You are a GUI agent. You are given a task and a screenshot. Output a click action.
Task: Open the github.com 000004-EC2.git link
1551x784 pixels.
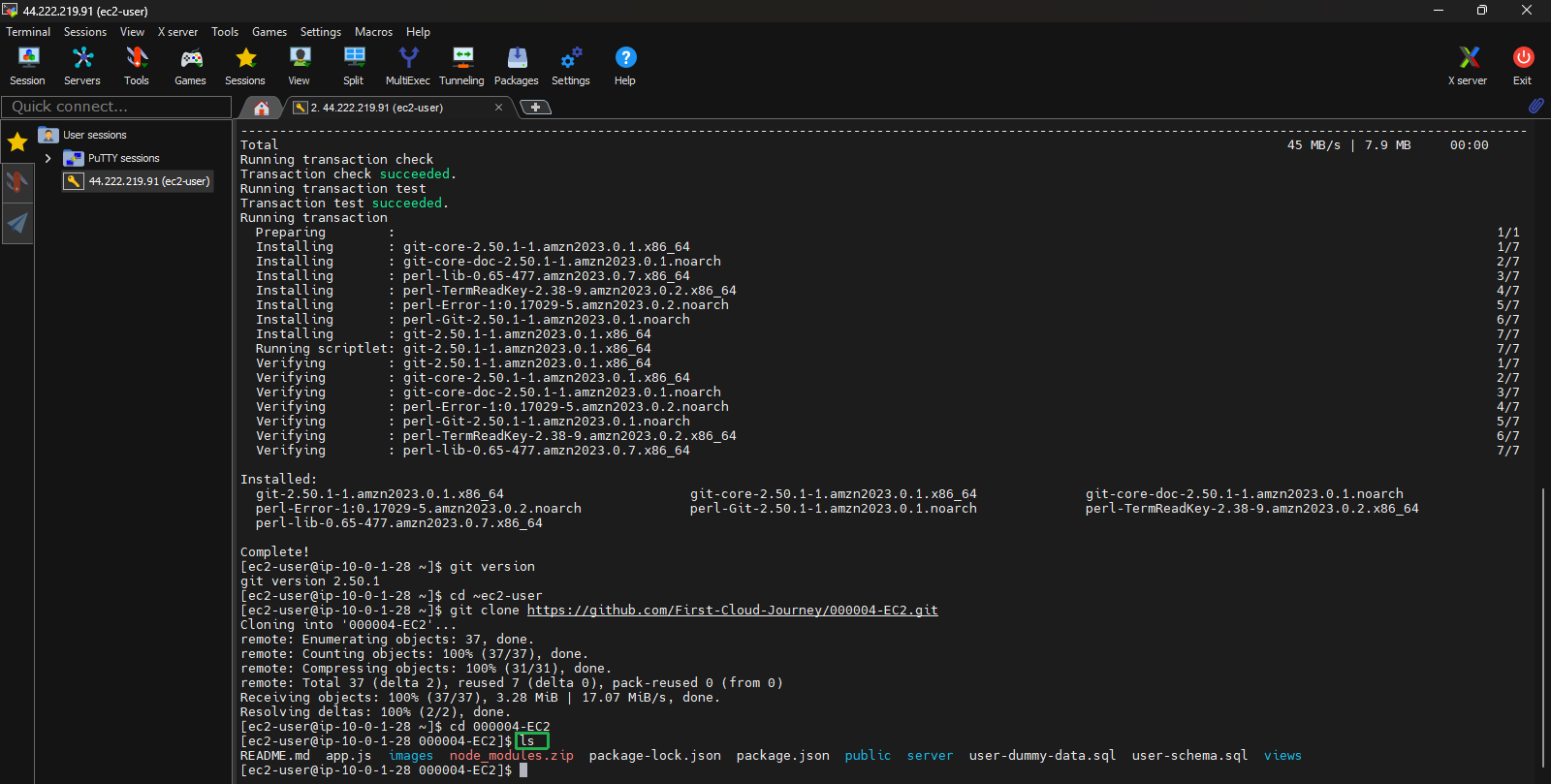click(732, 611)
